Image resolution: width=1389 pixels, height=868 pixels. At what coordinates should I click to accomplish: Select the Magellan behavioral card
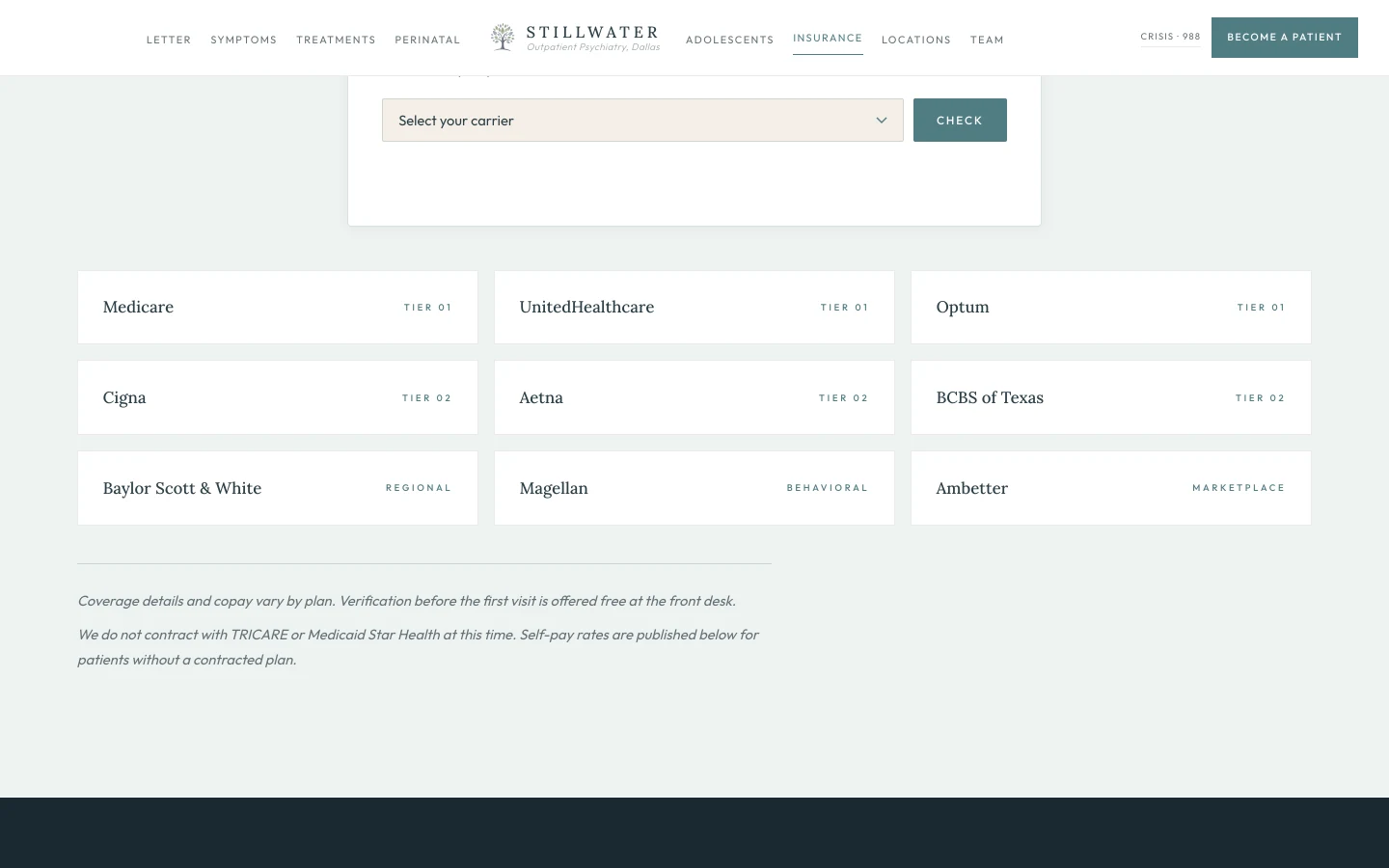pyautogui.click(x=694, y=488)
